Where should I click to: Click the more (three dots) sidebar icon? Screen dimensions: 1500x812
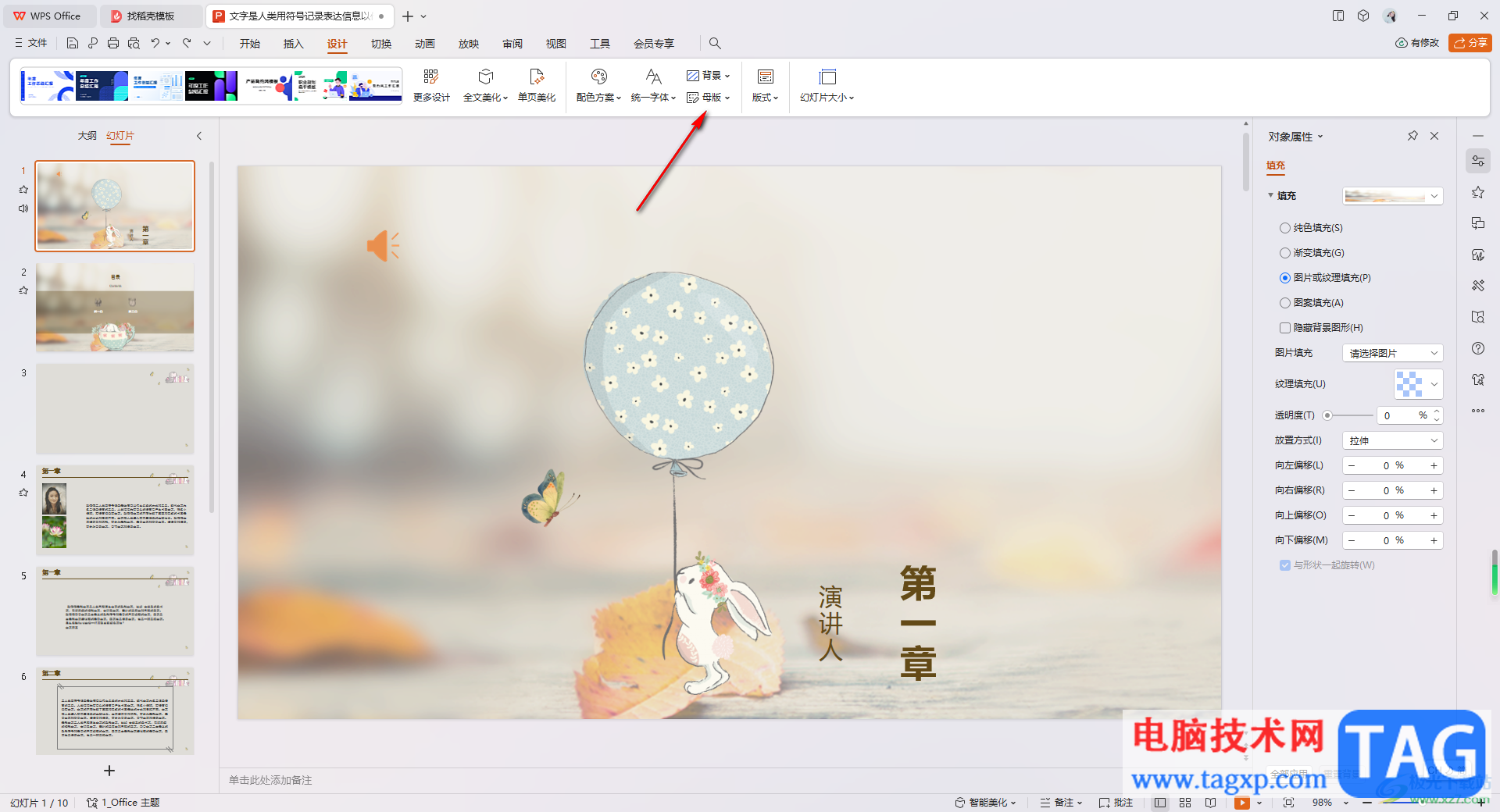[1478, 411]
